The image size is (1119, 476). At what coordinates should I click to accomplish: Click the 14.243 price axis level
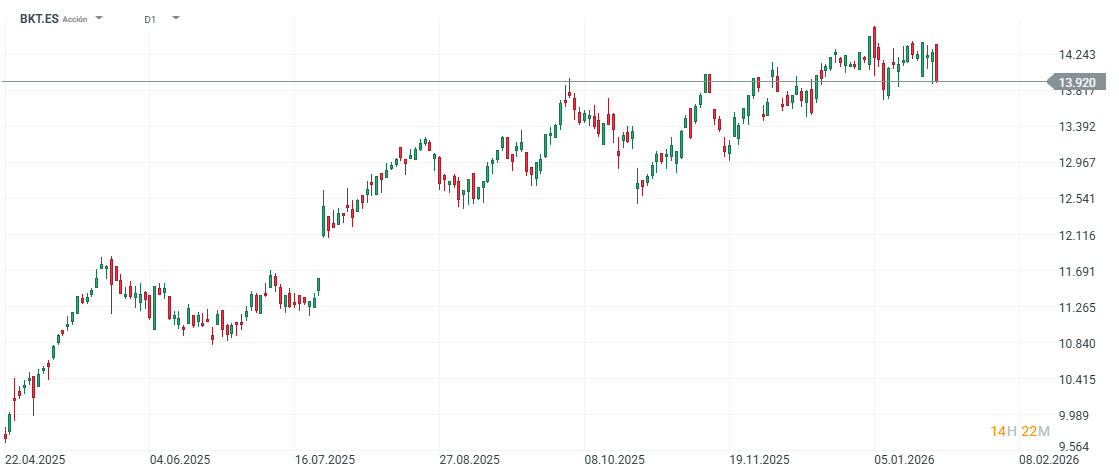[x=1080, y=55]
